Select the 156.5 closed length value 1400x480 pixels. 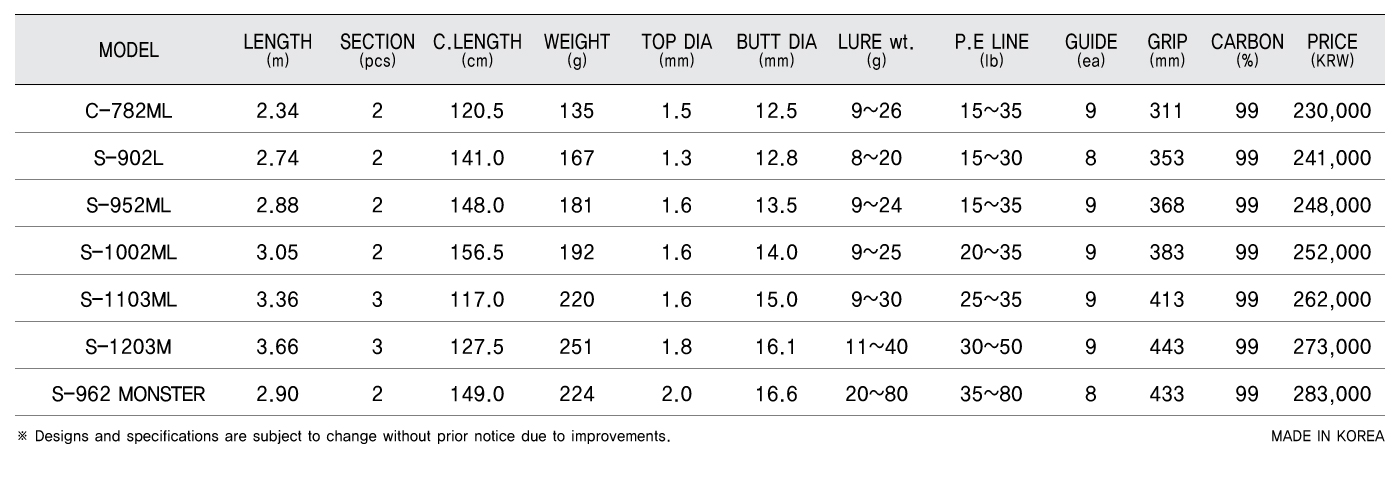coord(477,253)
